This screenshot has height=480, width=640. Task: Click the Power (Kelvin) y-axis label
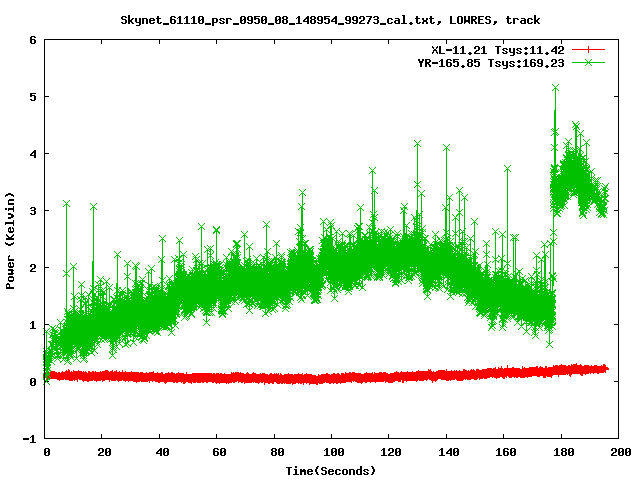coord(11,240)
